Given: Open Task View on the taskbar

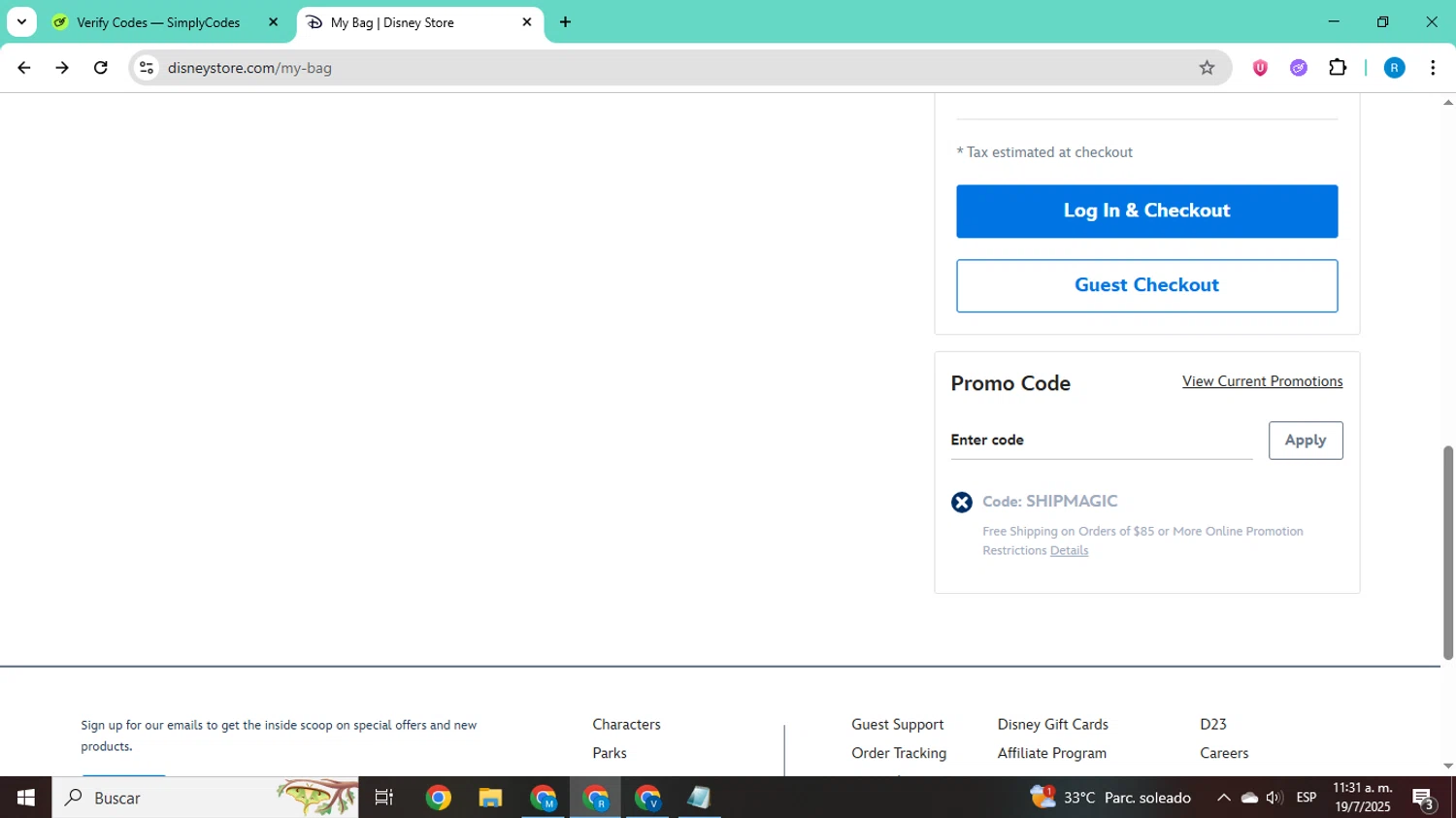Looking at the screenshot, I should 384,798.
